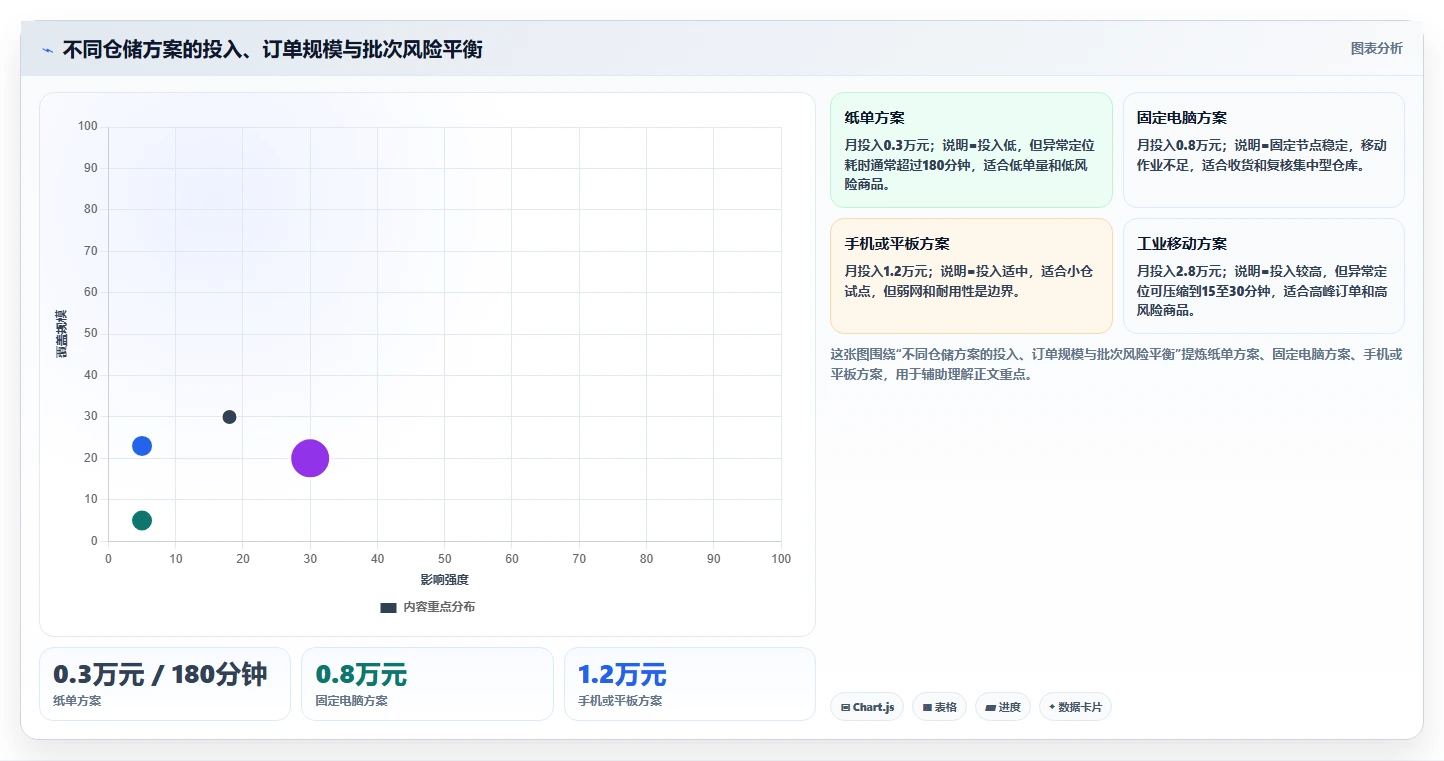
Task: Click the main title 不同仓储方案的投入、订单规模与批次风险平衡
Action: (272, 49)
